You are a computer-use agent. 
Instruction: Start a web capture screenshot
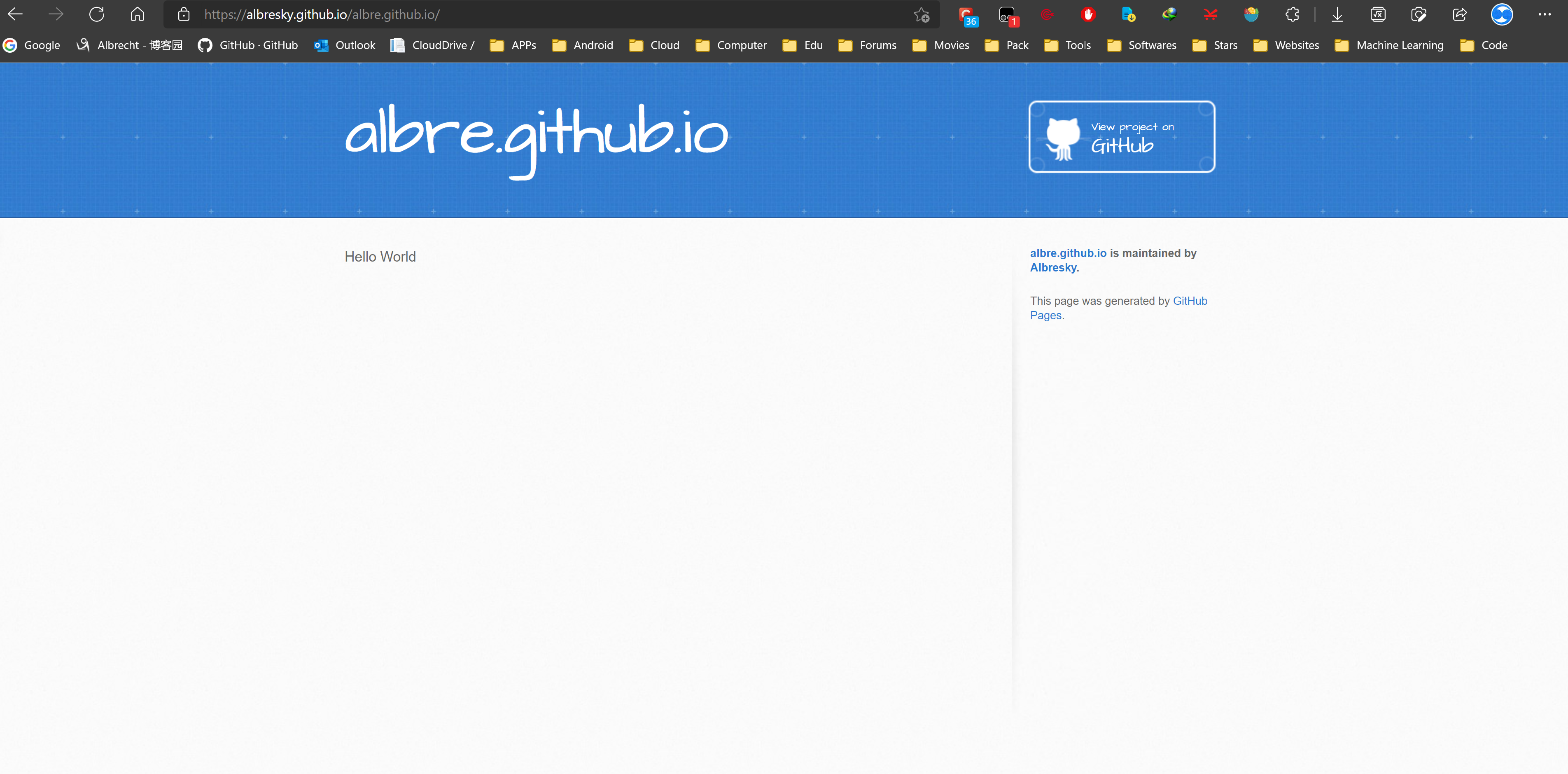1419,14
